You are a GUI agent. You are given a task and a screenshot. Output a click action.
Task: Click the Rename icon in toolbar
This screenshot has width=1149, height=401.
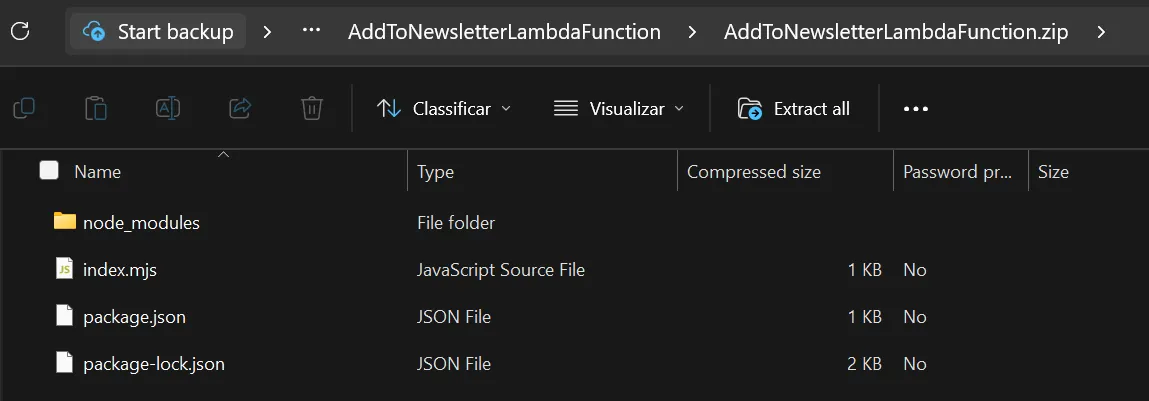pos(168,108)
